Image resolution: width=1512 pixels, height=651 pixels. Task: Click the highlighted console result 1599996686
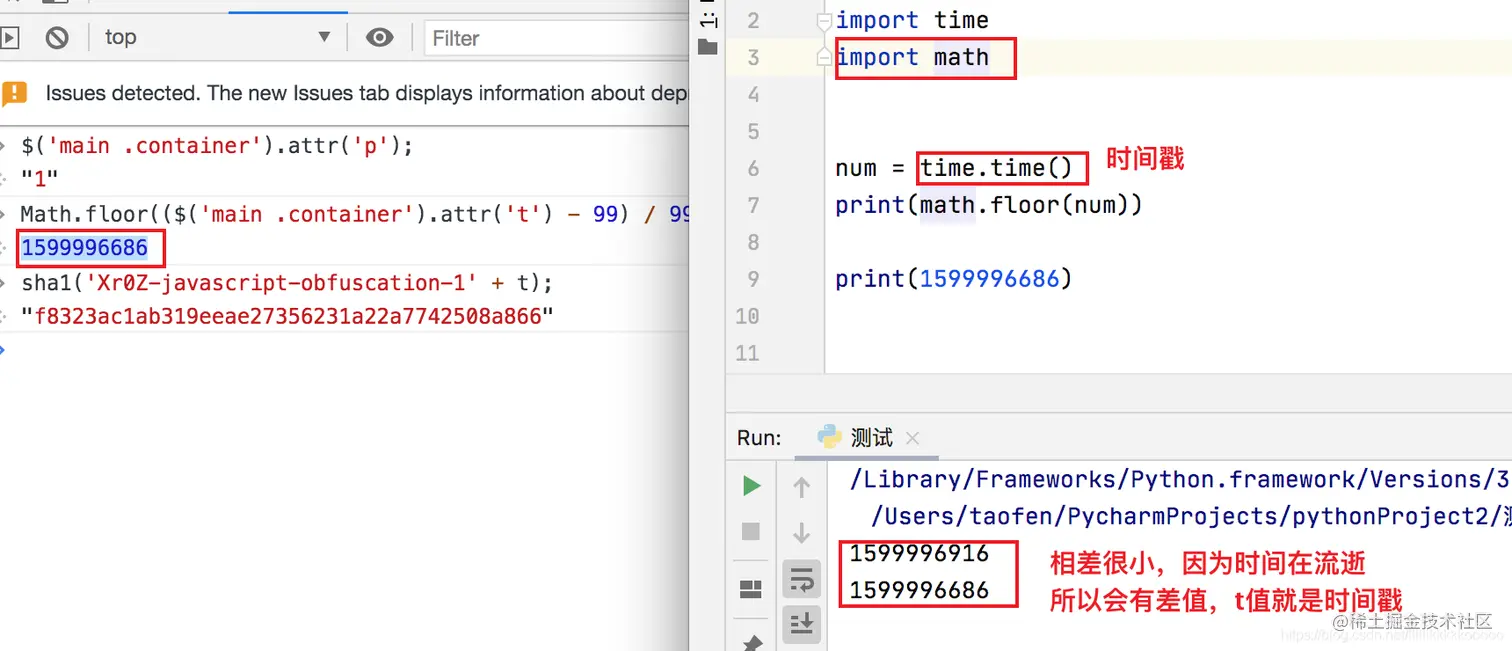tap(85, 248)
